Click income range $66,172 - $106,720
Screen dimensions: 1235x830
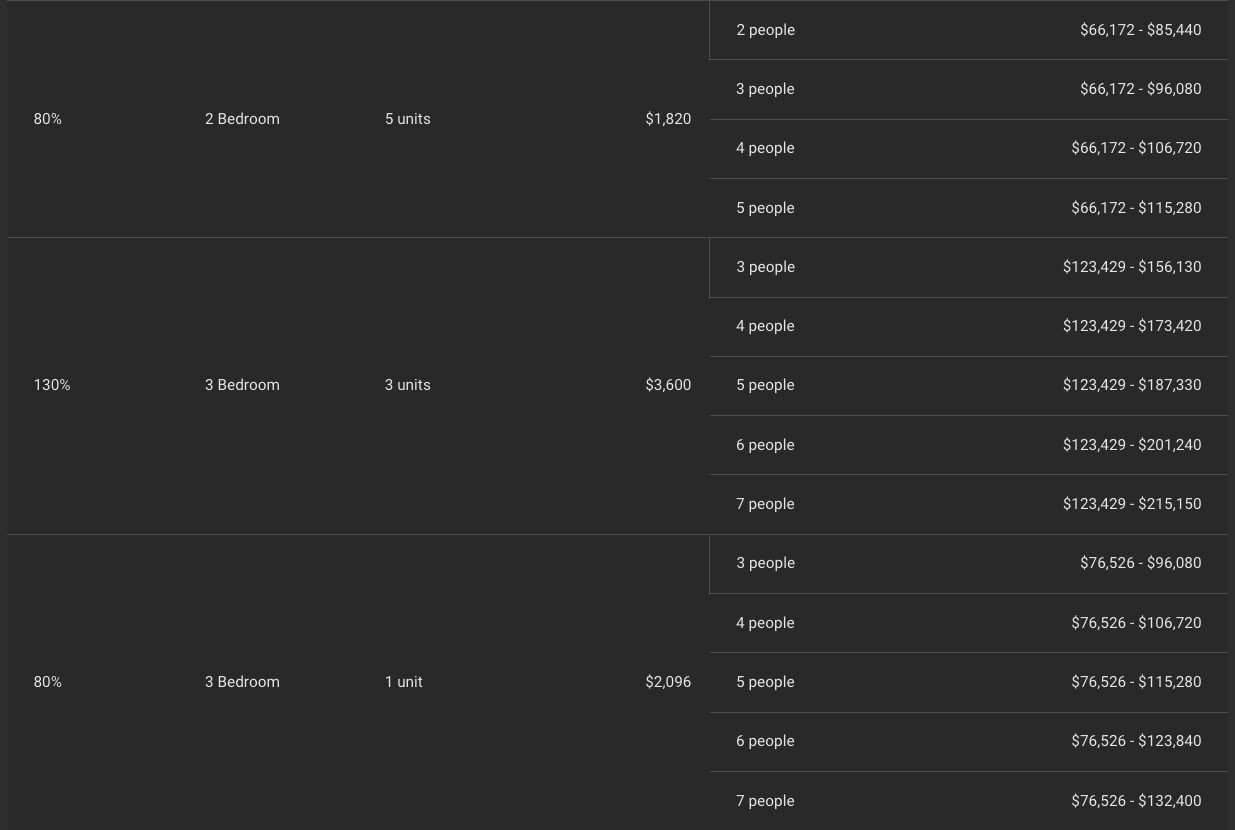tap(1136, 148)
